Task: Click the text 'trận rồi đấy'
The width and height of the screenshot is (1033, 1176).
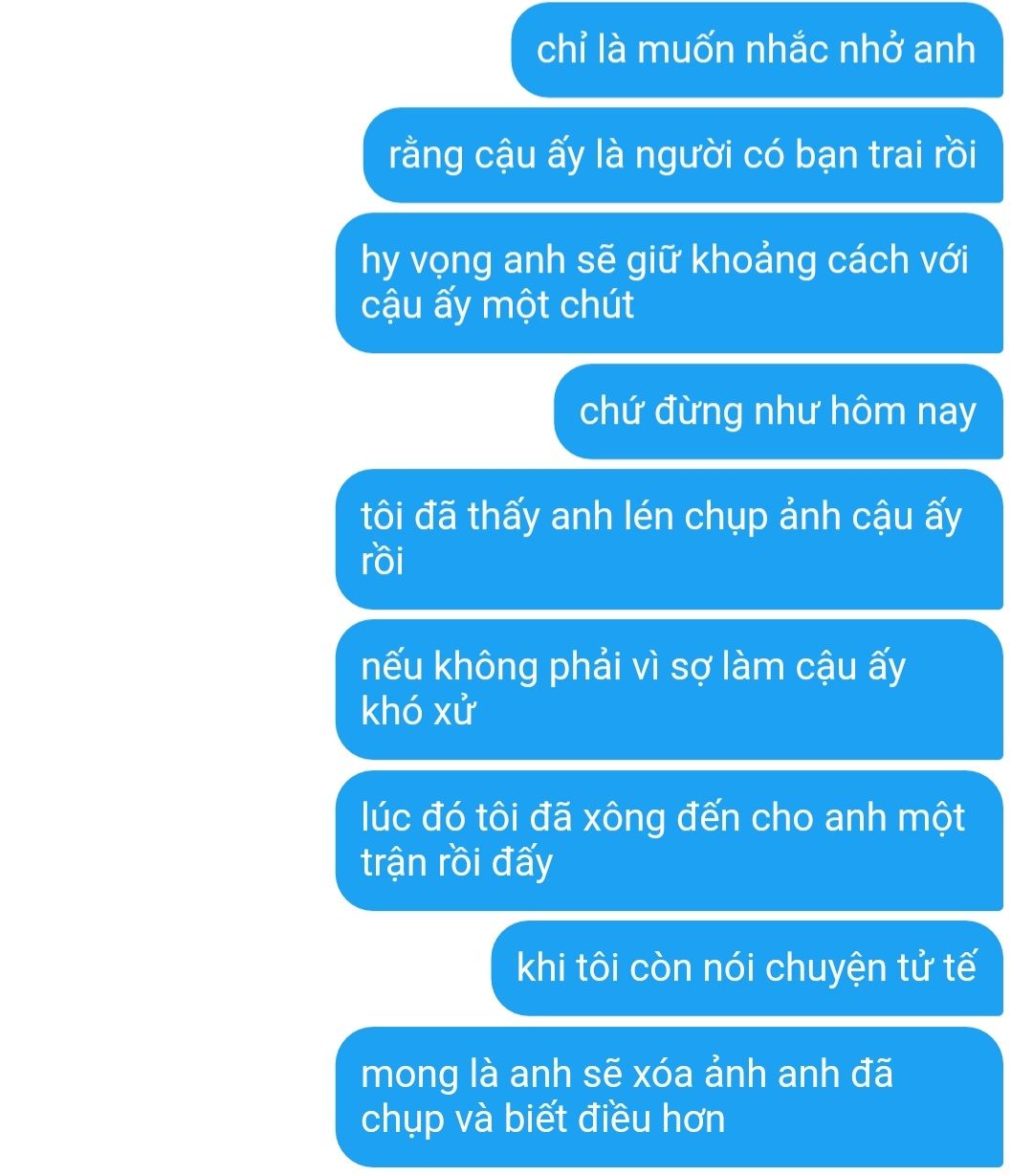Action: click(x=457, y=862)
